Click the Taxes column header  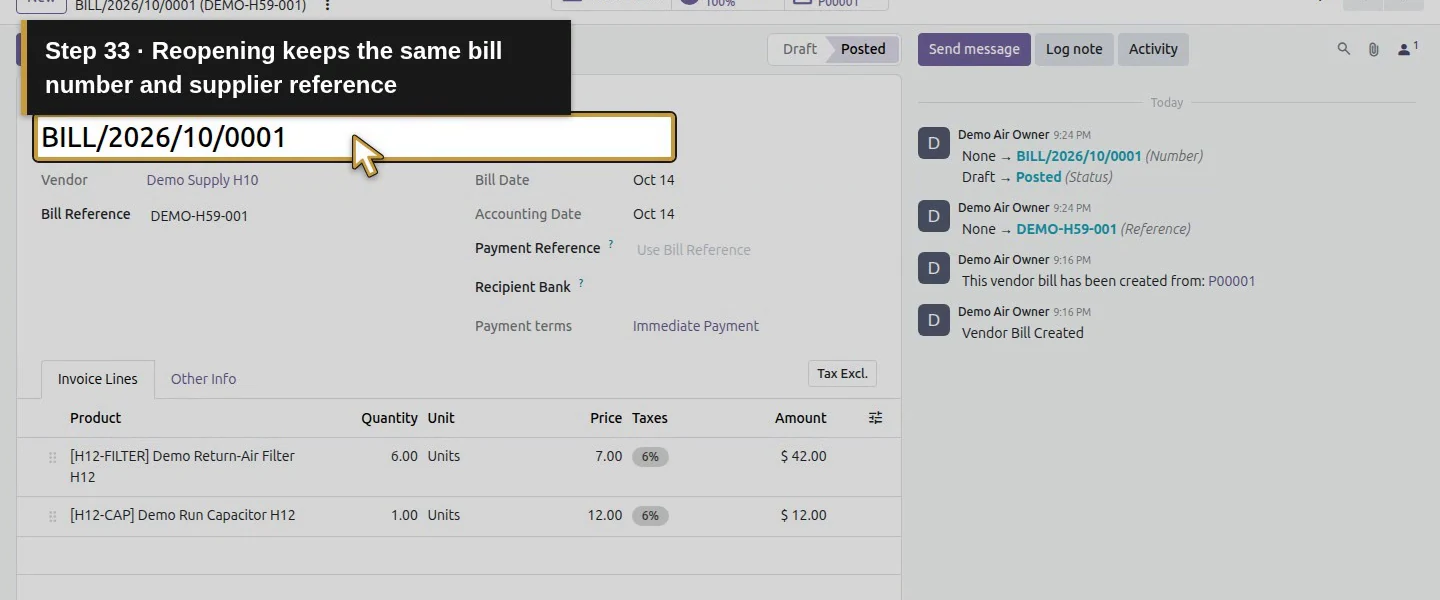[x=650, y=418]
